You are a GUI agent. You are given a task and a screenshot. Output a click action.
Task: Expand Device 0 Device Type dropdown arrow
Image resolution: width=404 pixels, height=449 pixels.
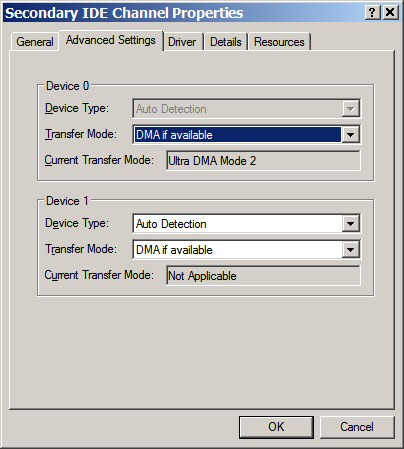click(x=350, y=109)
